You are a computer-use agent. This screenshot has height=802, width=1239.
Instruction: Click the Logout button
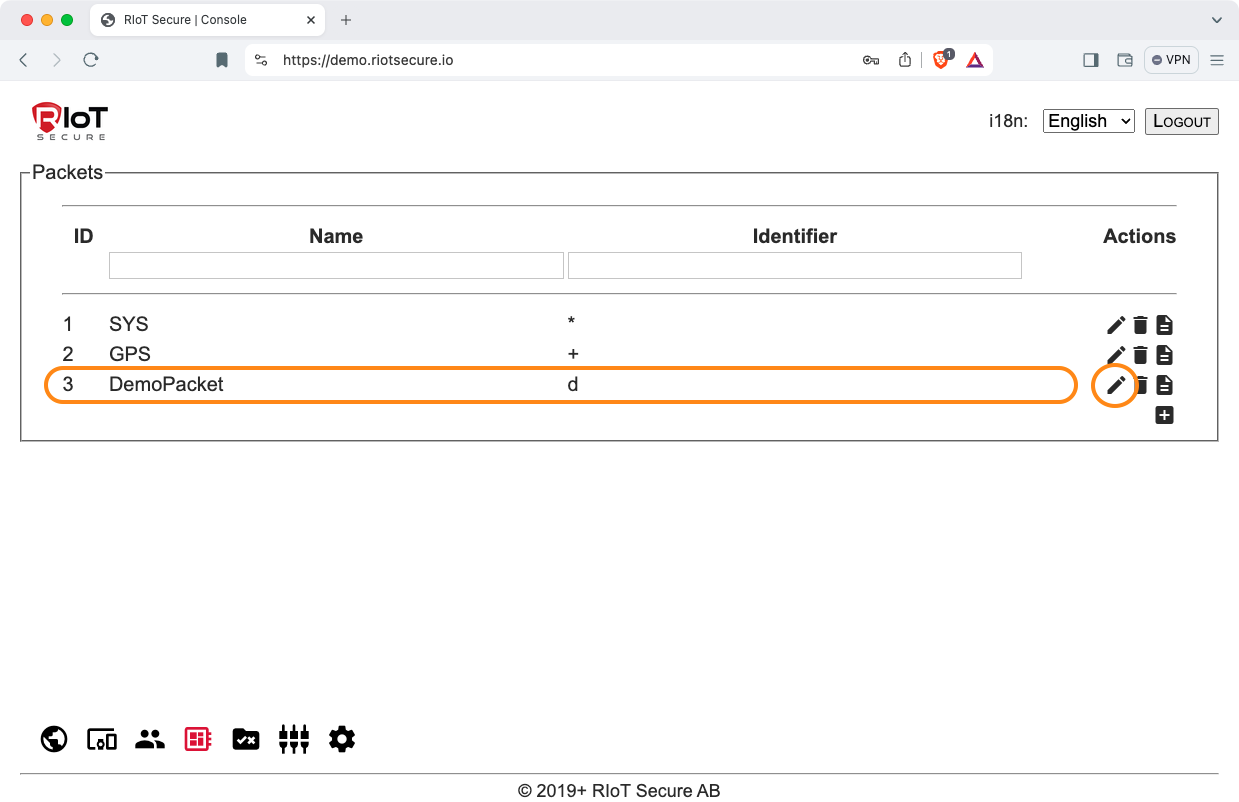tap(1181, 121)
